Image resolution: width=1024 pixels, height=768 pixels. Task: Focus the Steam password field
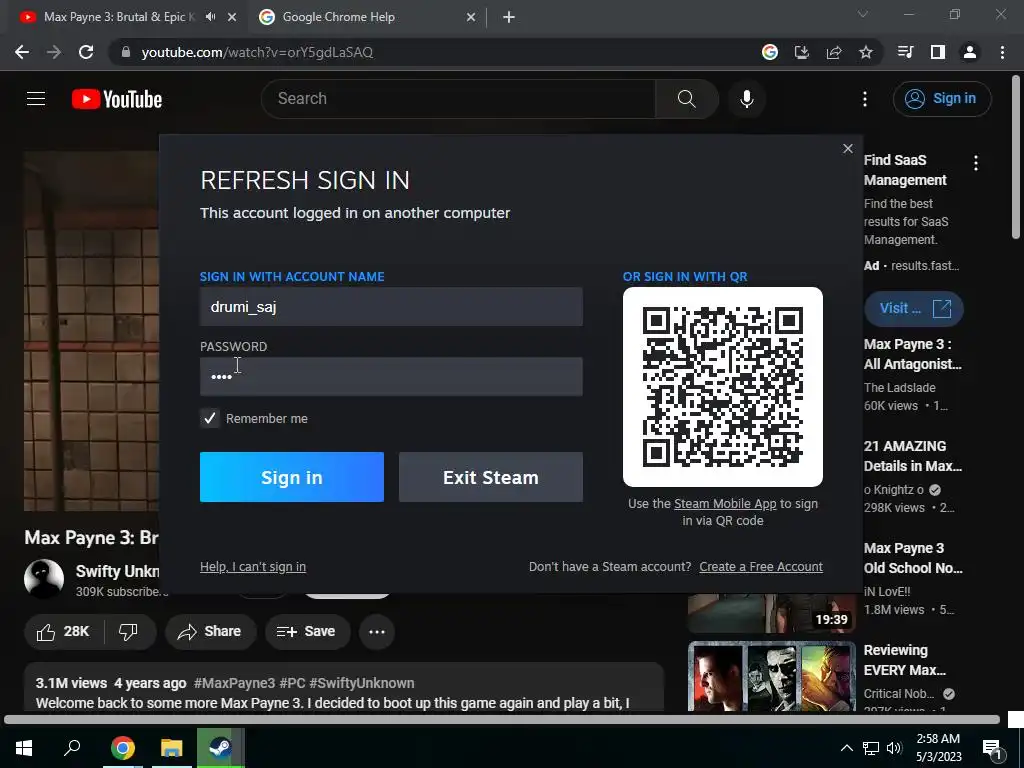(391, 376)
